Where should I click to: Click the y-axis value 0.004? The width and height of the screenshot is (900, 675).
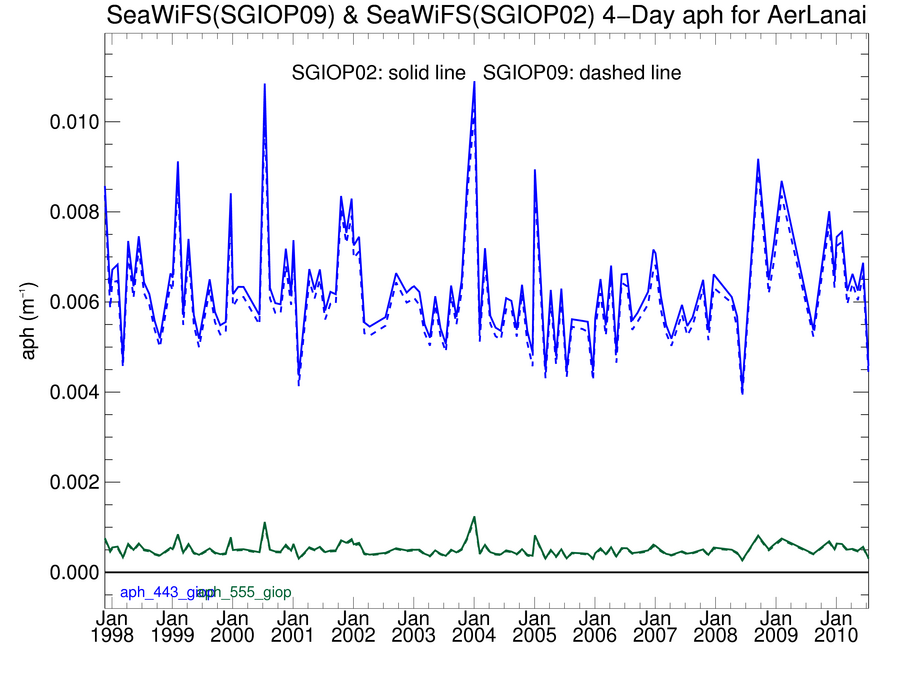point(74,392)
